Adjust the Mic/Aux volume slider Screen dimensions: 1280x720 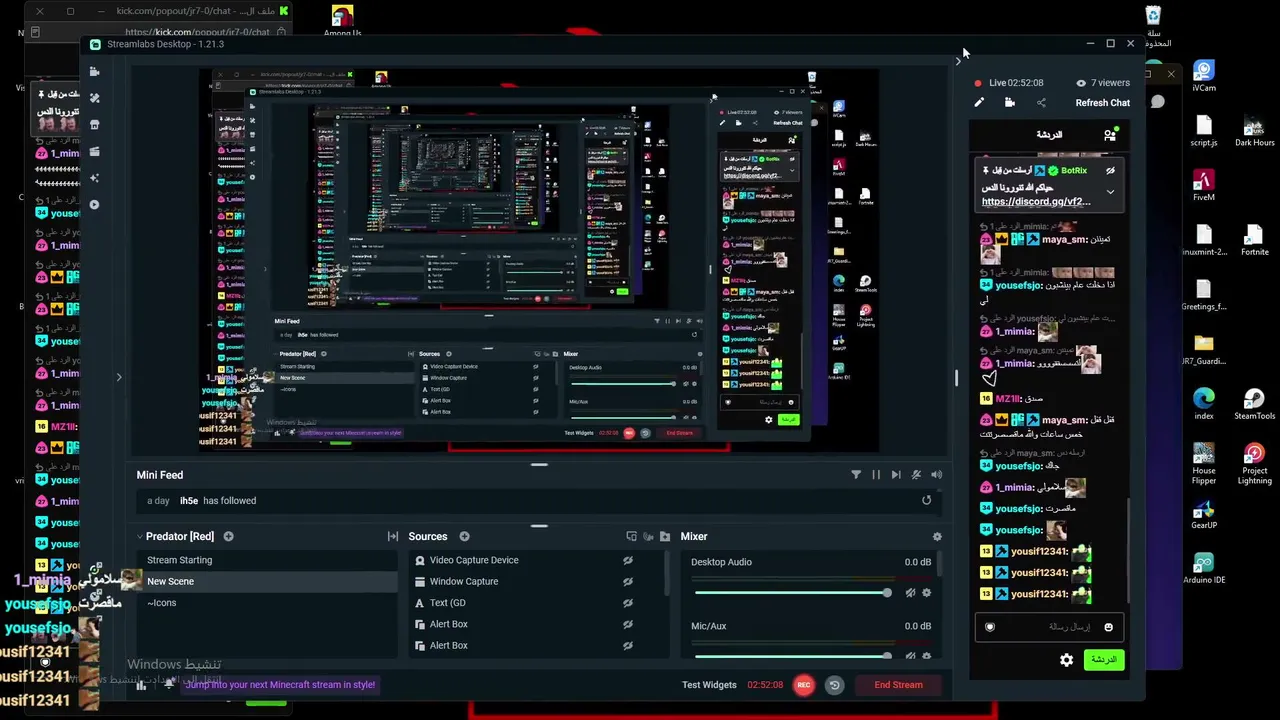[x=793, y=656]
